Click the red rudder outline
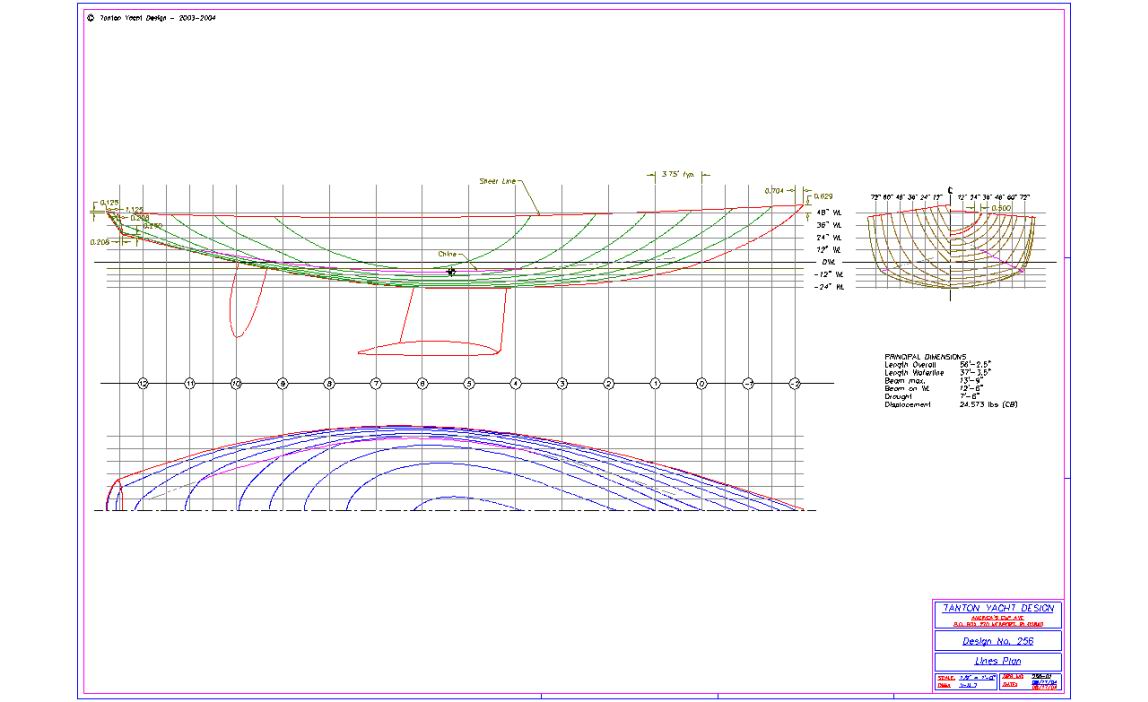 (245, 305)
